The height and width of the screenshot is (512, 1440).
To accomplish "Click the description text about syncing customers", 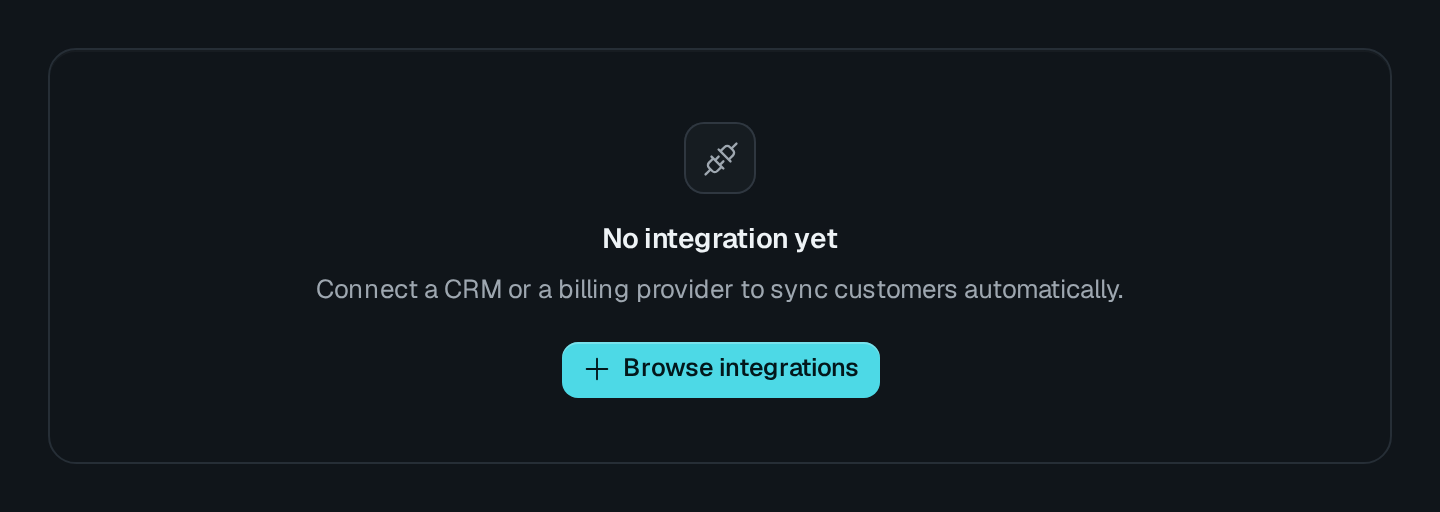I will point(720,290).
